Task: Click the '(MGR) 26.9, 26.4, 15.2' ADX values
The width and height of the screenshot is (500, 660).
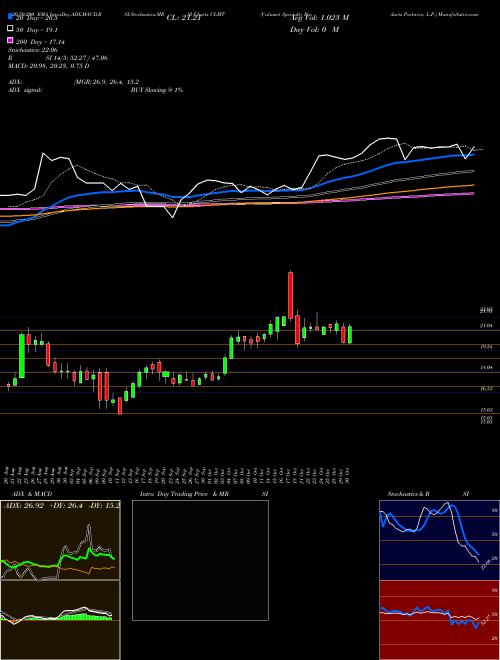Action: point(106,82)
